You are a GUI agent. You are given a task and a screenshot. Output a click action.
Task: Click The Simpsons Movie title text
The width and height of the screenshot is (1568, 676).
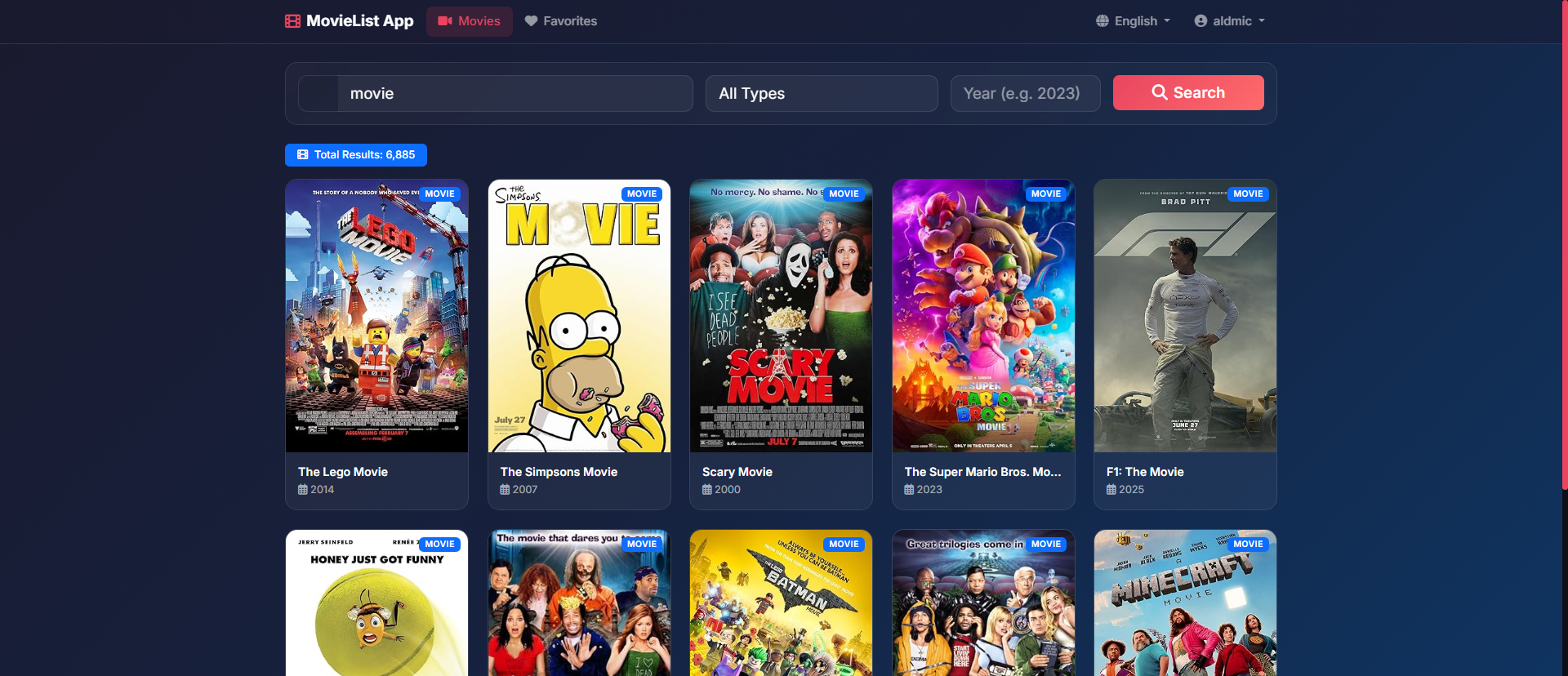559,472
